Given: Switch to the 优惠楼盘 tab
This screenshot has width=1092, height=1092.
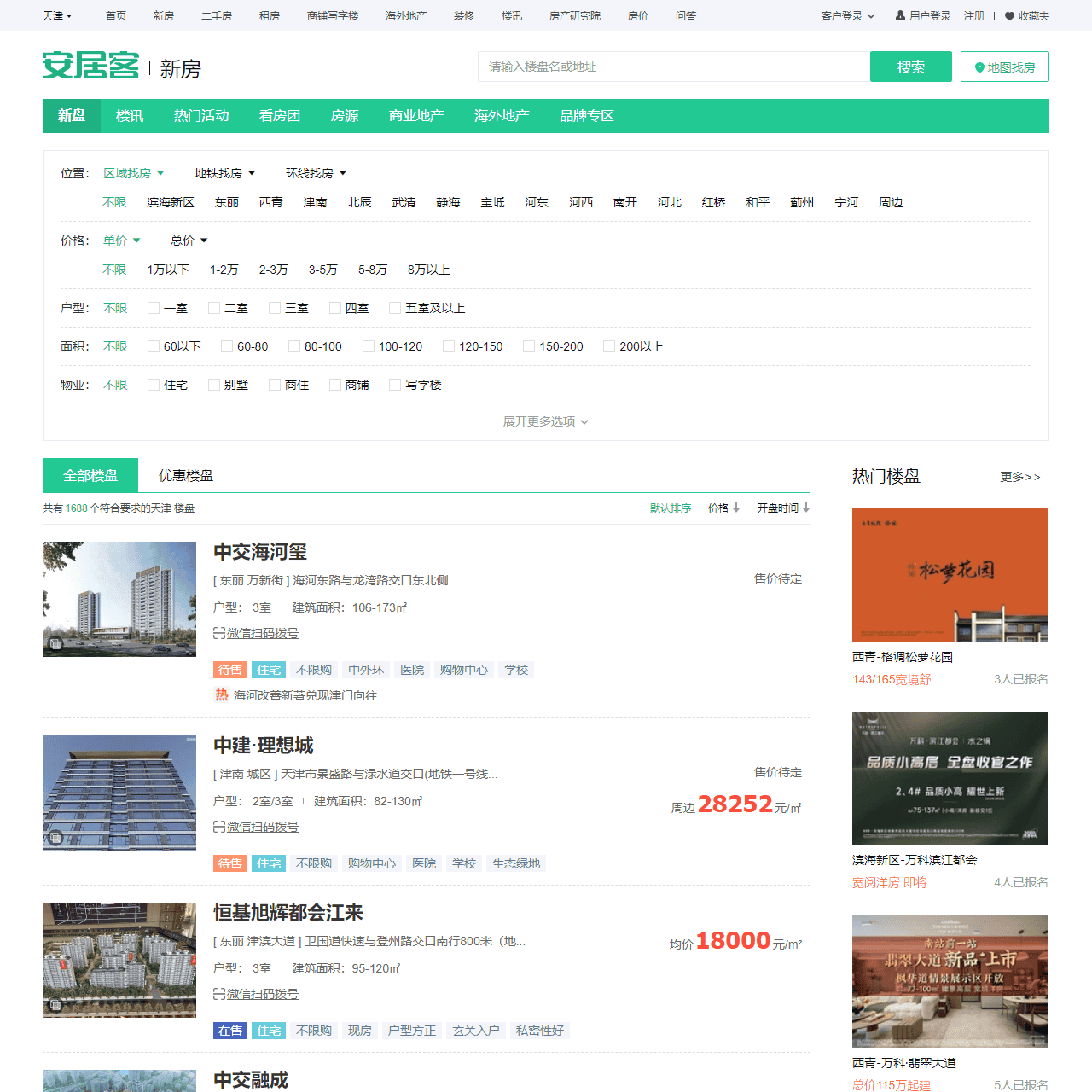Looking at the screenshot, I should click(x=186, y=475).
